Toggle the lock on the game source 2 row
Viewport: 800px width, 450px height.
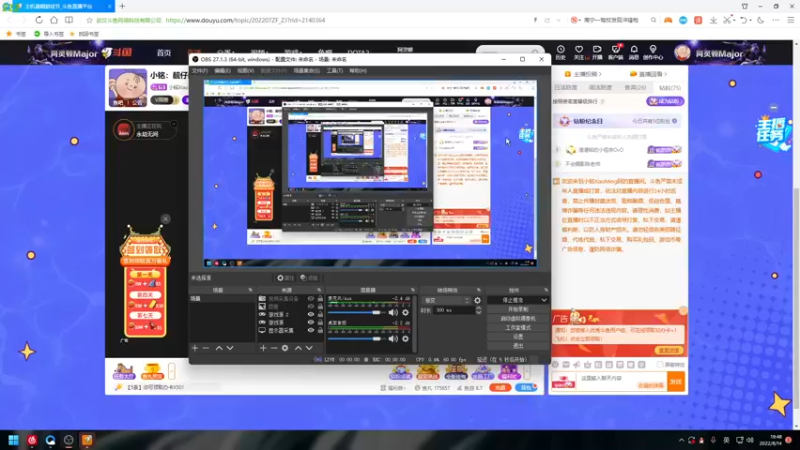[x=320, y=314]
